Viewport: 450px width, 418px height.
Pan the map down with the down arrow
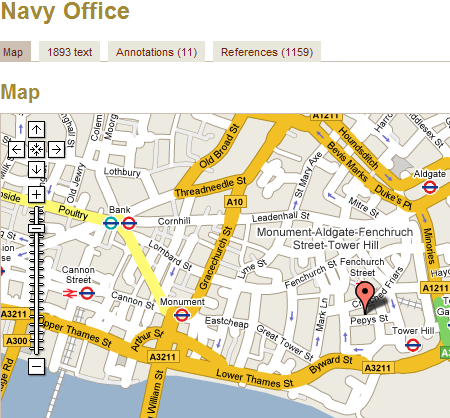coord(36,169)
